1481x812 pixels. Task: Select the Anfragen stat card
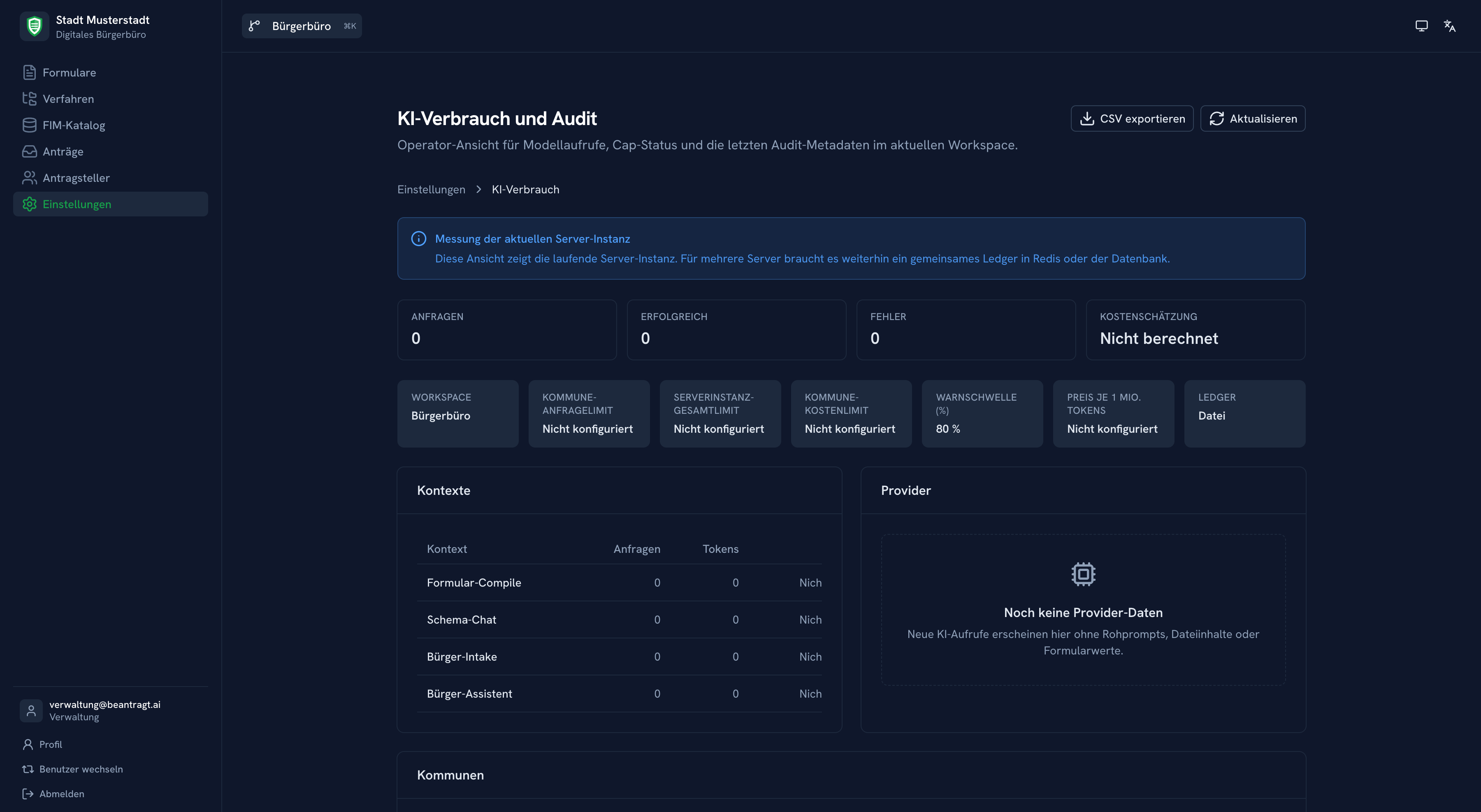tap(506, 330)
